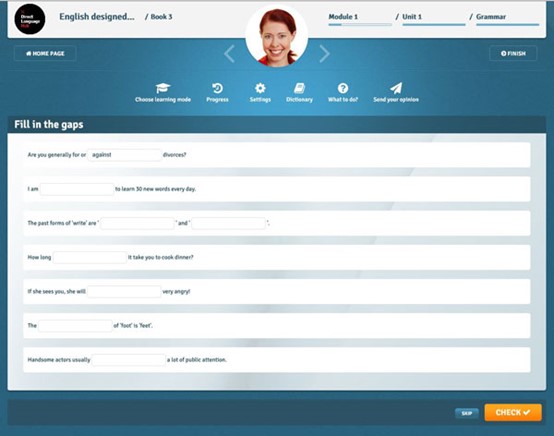Open the Progress clock icon

pyautogui.click(x=217, y=88)
